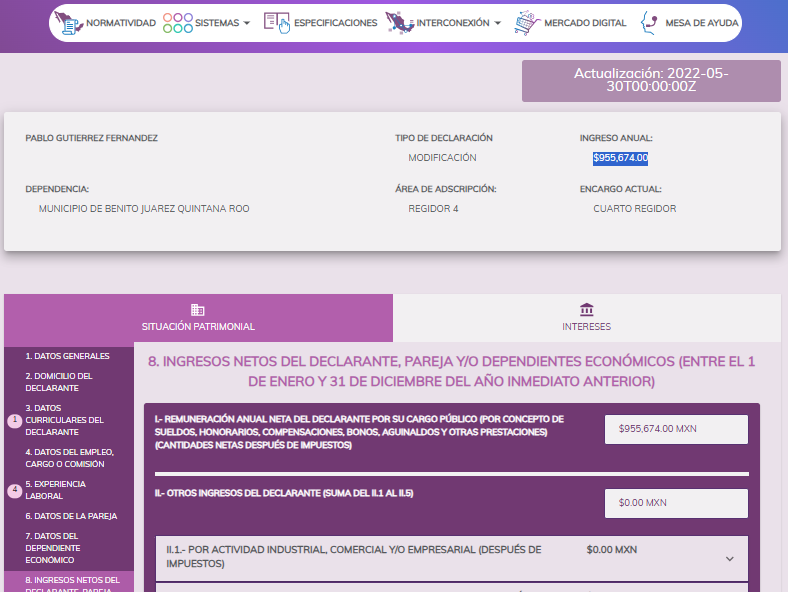This screenshot has width=788, height=592.
Task: Select the Situación Patrimonial tab
Action: pos(198,318)
